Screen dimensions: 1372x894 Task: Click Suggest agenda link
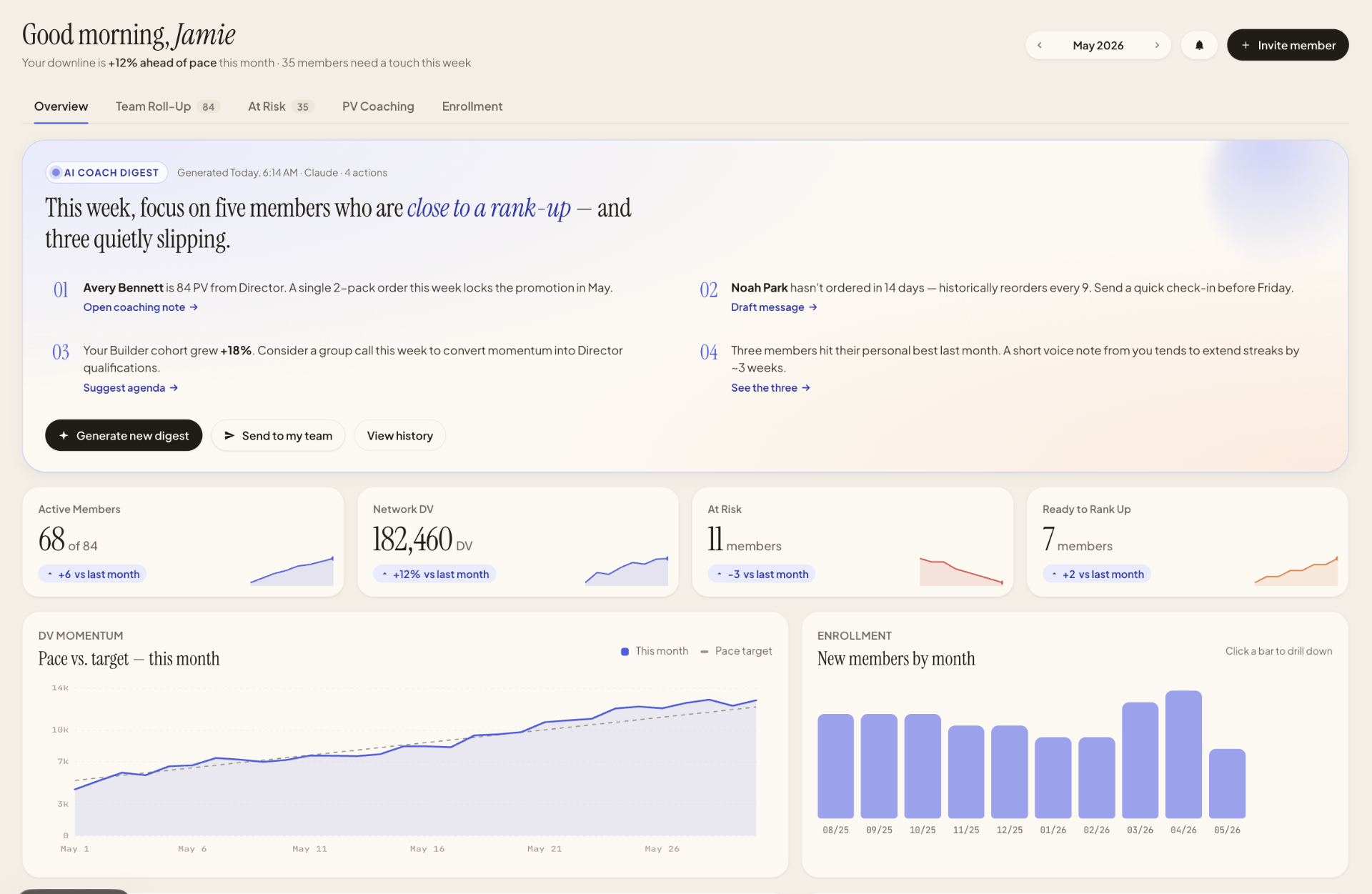click(x=131, y=388)
